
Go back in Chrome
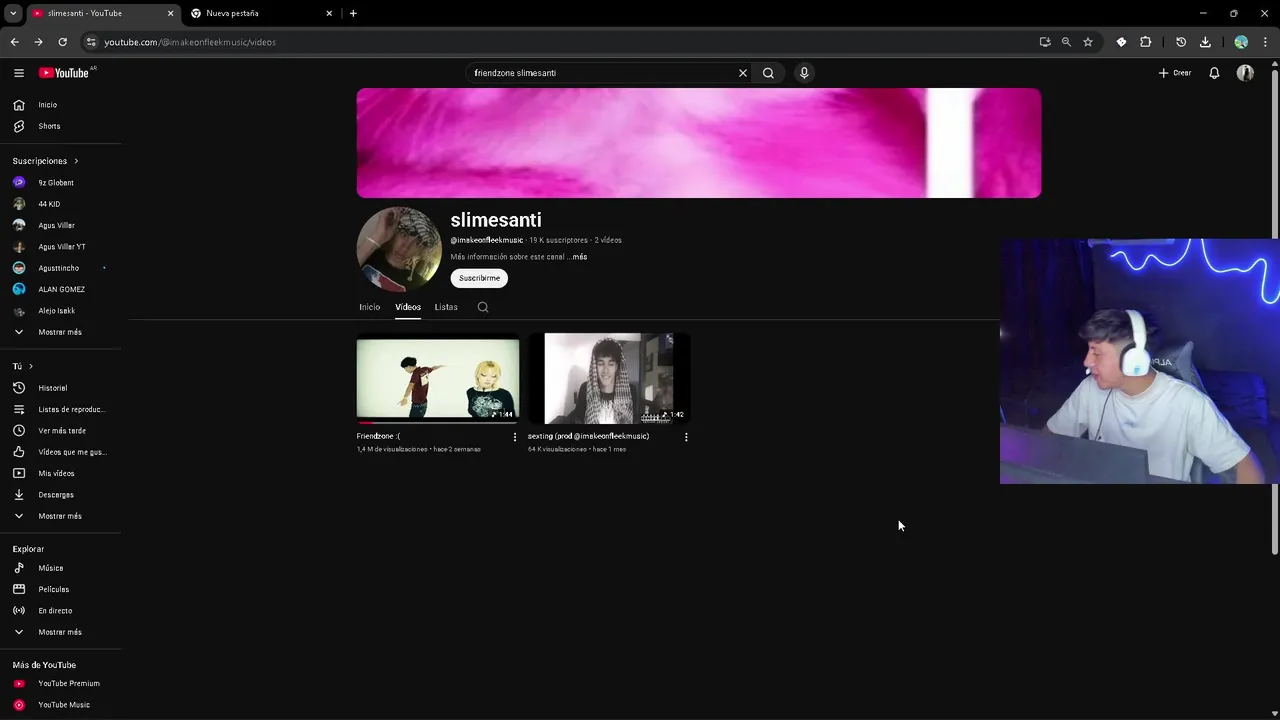coord(14,42)
